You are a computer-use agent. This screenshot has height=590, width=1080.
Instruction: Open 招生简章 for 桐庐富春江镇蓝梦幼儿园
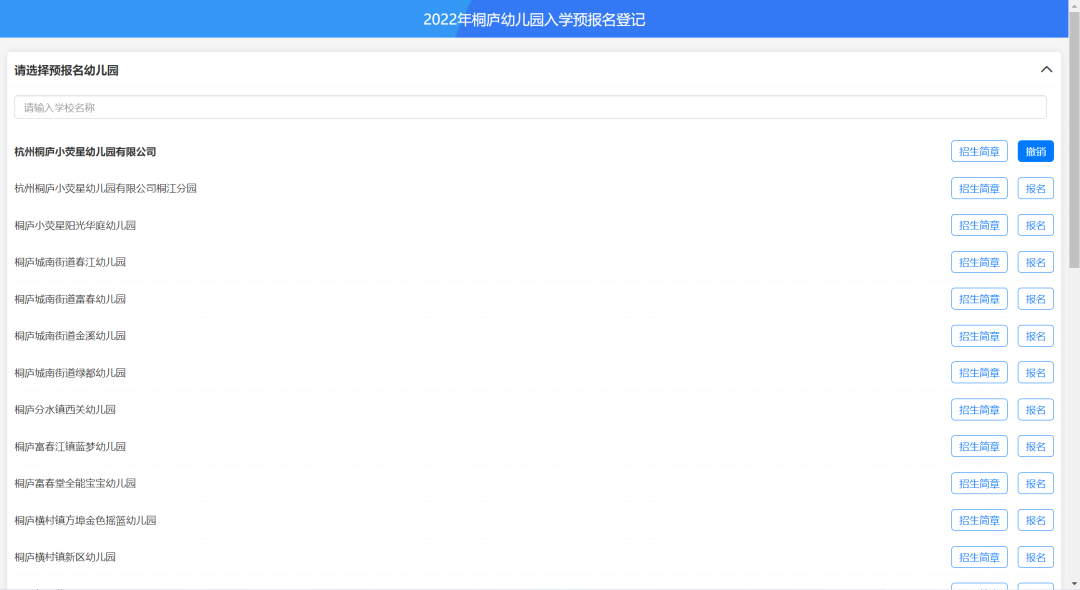979,446
